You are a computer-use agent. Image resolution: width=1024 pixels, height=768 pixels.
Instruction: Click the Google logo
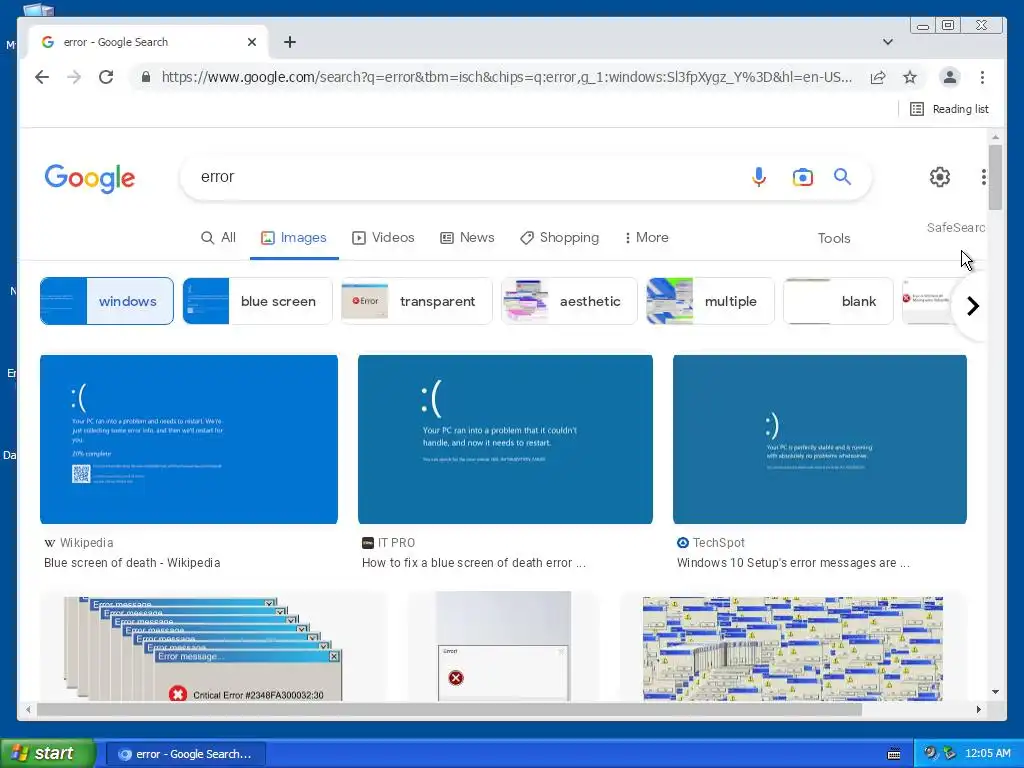(89, 178)
